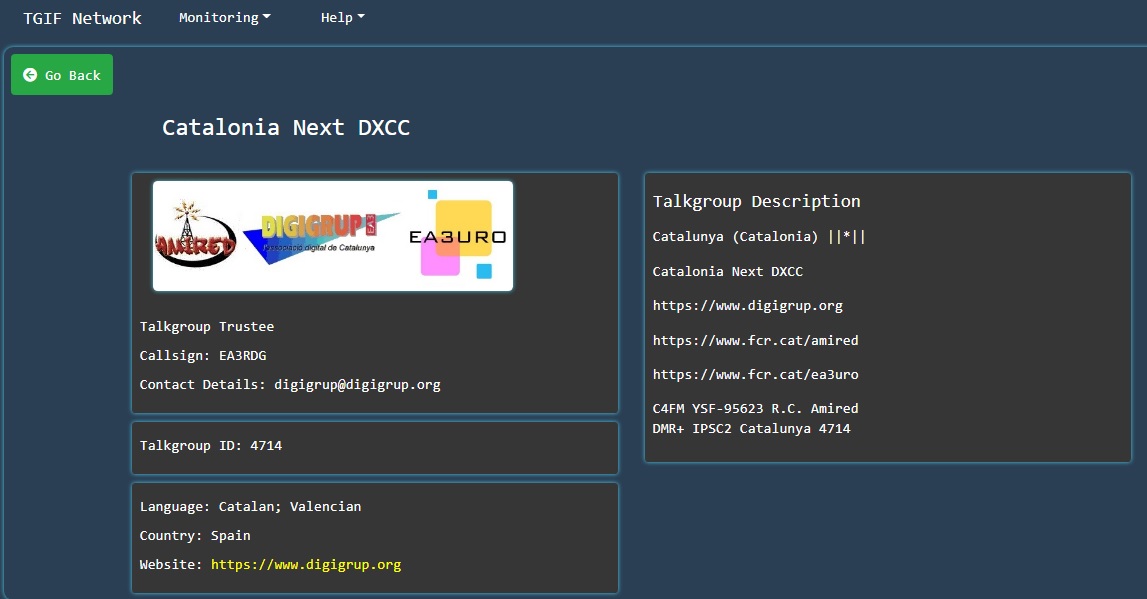The width and height of the screenshot is (1147, 599).
Task: Click the DIGIGRUP logo in the banner
Action: [320, 238]
